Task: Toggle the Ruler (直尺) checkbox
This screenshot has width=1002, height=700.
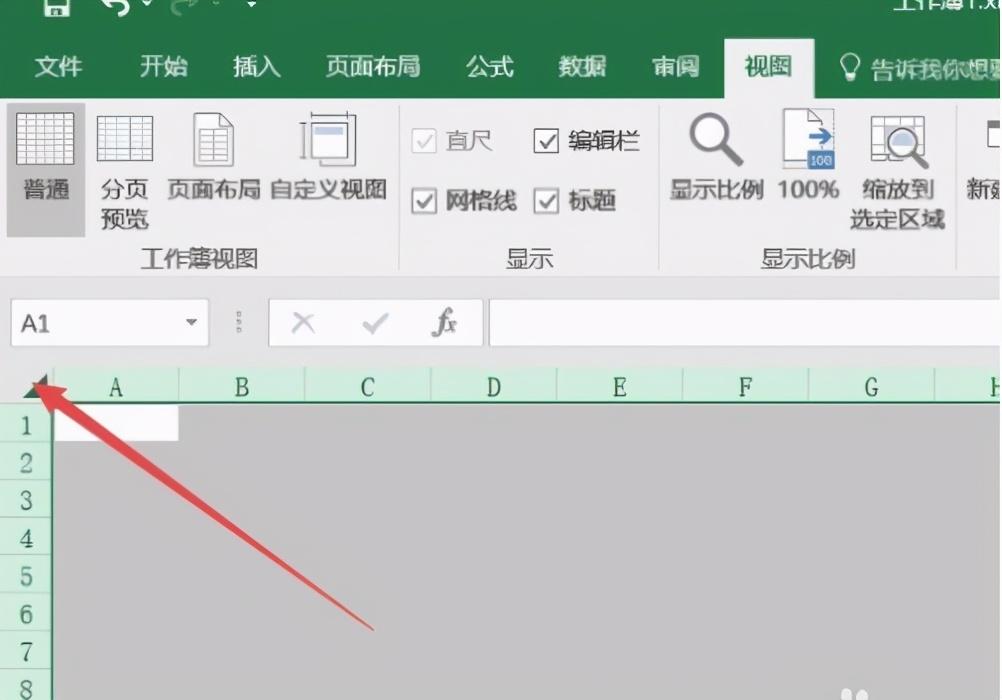Action: pyautogui.click(x=424, y=141)
